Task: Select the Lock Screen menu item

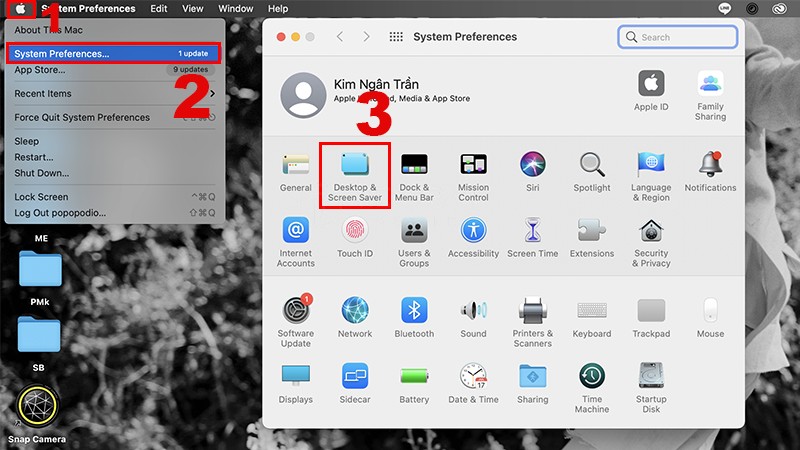Action: click(42, 197)
